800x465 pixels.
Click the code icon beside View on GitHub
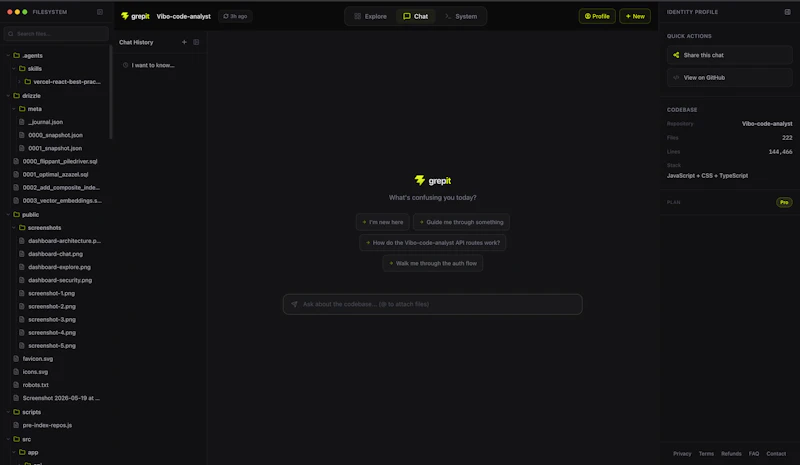pyautogui.click(x=676, y=78)
